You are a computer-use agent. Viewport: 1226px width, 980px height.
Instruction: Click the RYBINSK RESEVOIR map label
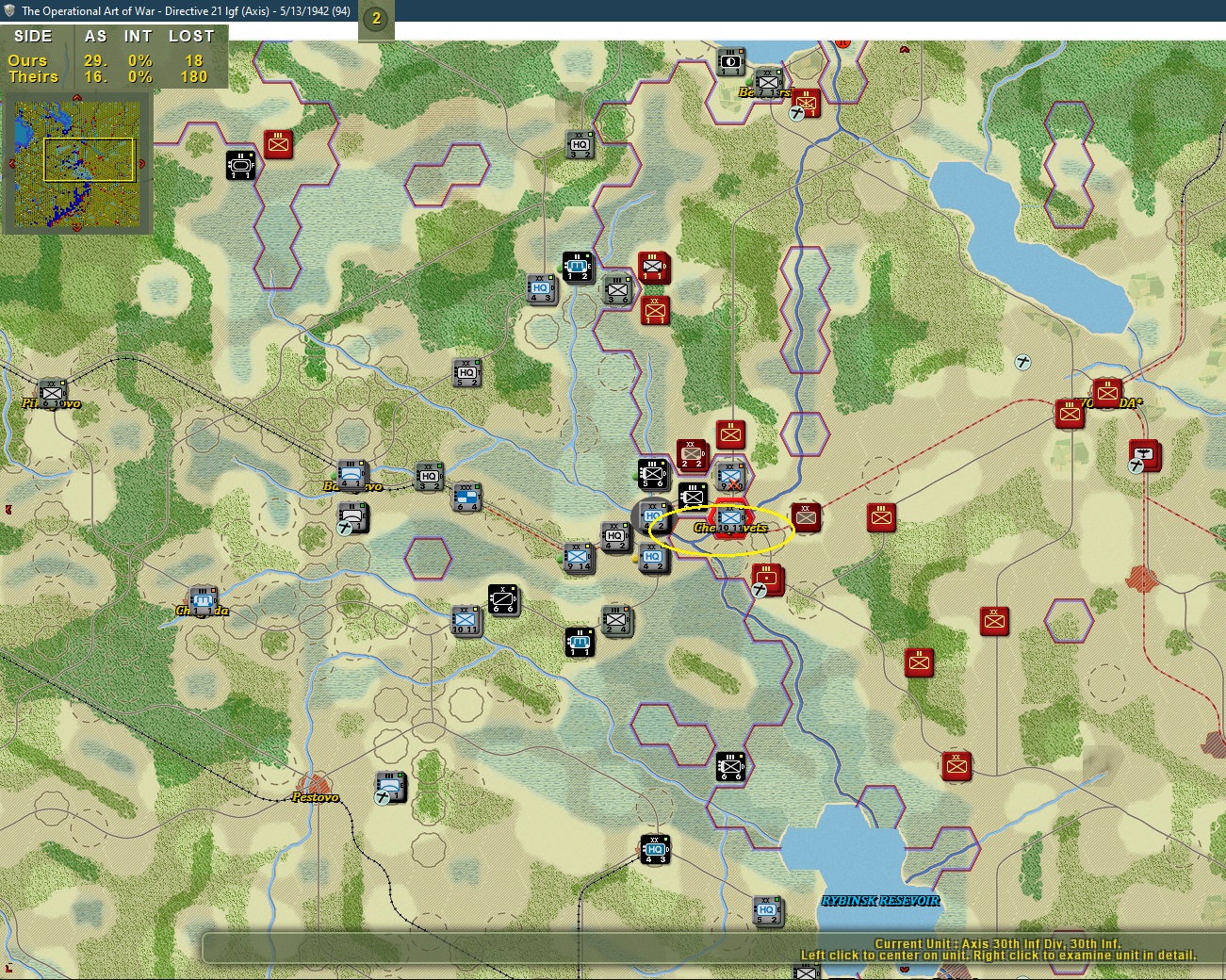[881, 901]
